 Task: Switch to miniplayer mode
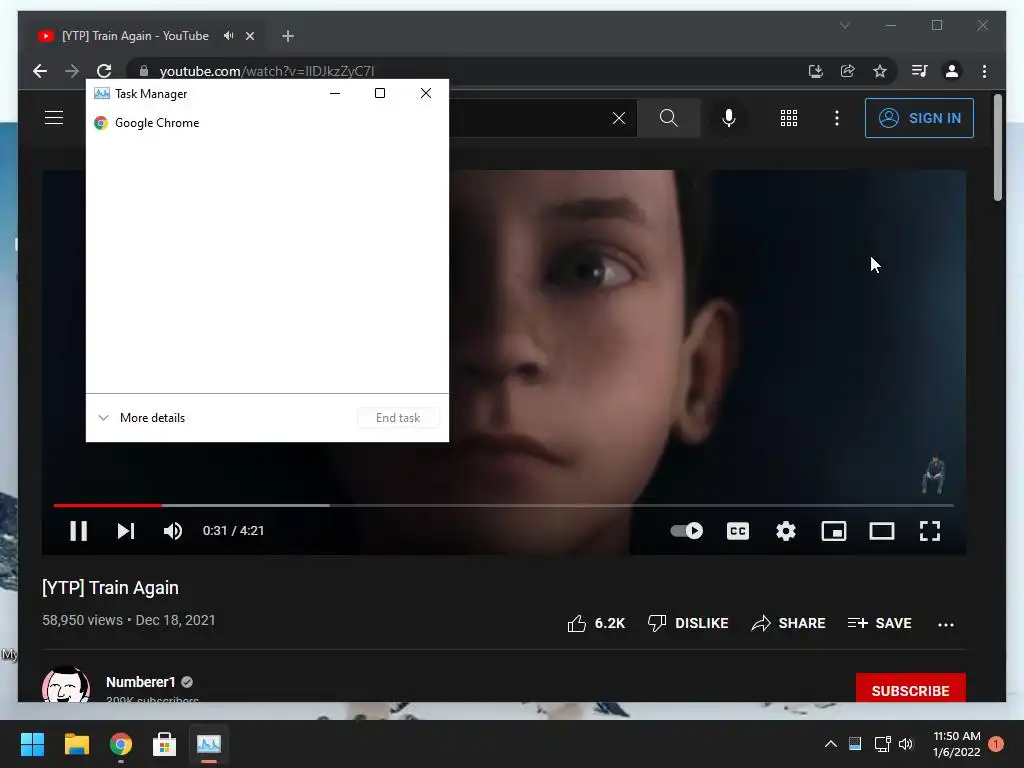[x=834, y=531]
